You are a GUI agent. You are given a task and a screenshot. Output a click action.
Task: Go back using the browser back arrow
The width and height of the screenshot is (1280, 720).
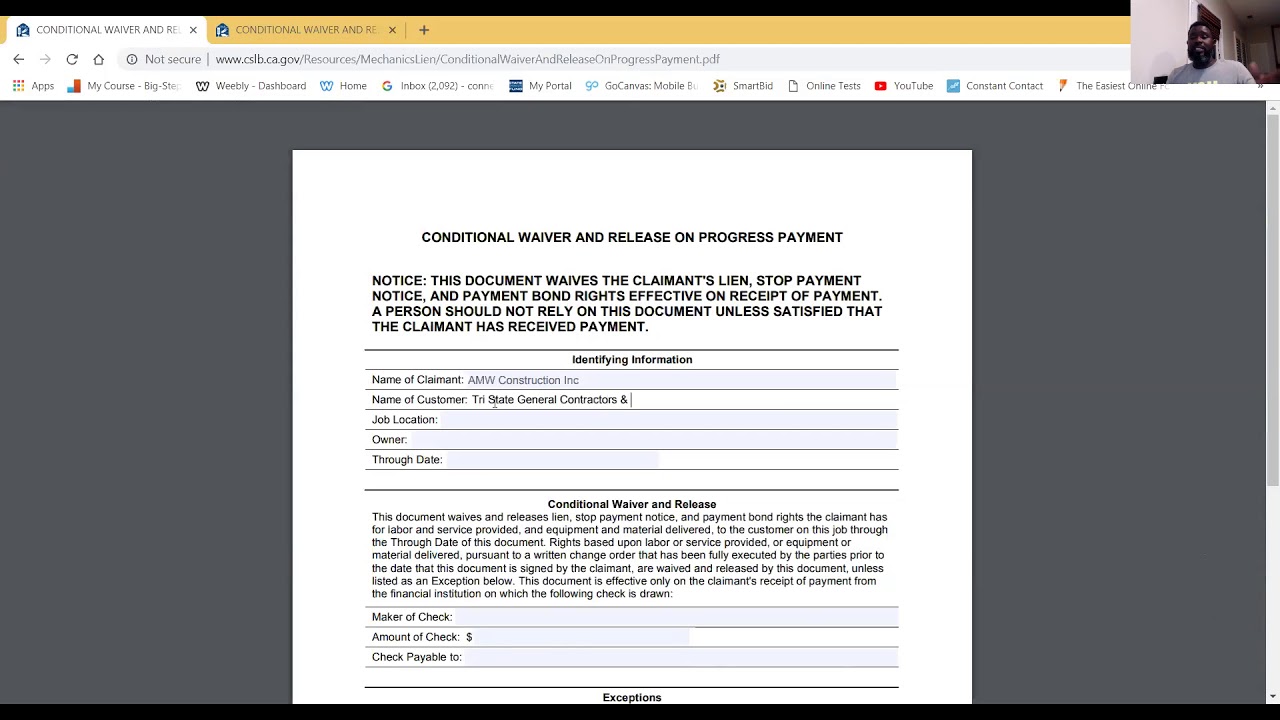tap(19, 59)
